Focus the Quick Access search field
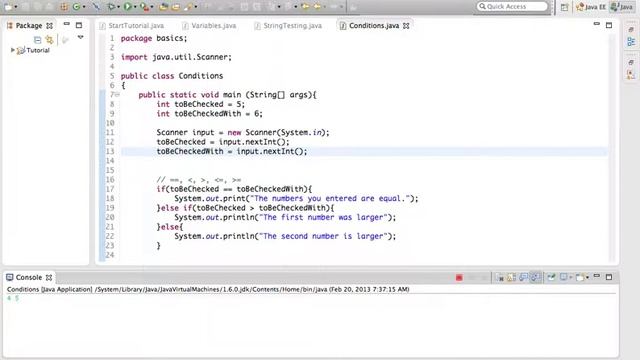640x360 pixels. click(512, 7)
